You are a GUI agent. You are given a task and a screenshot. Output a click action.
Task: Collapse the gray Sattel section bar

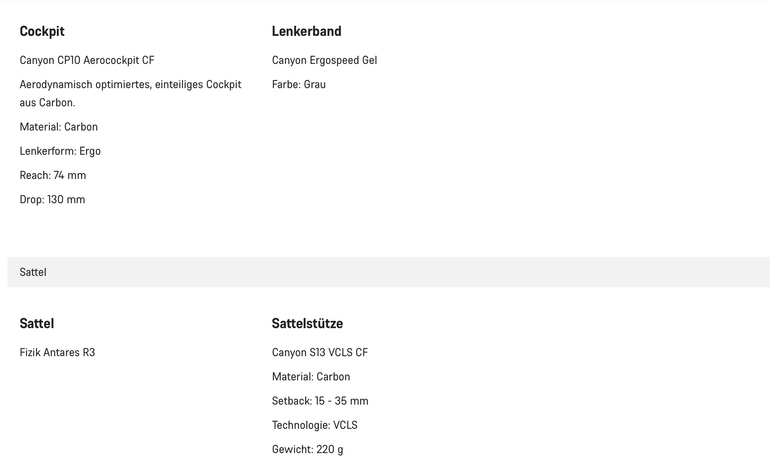point(388,272)
